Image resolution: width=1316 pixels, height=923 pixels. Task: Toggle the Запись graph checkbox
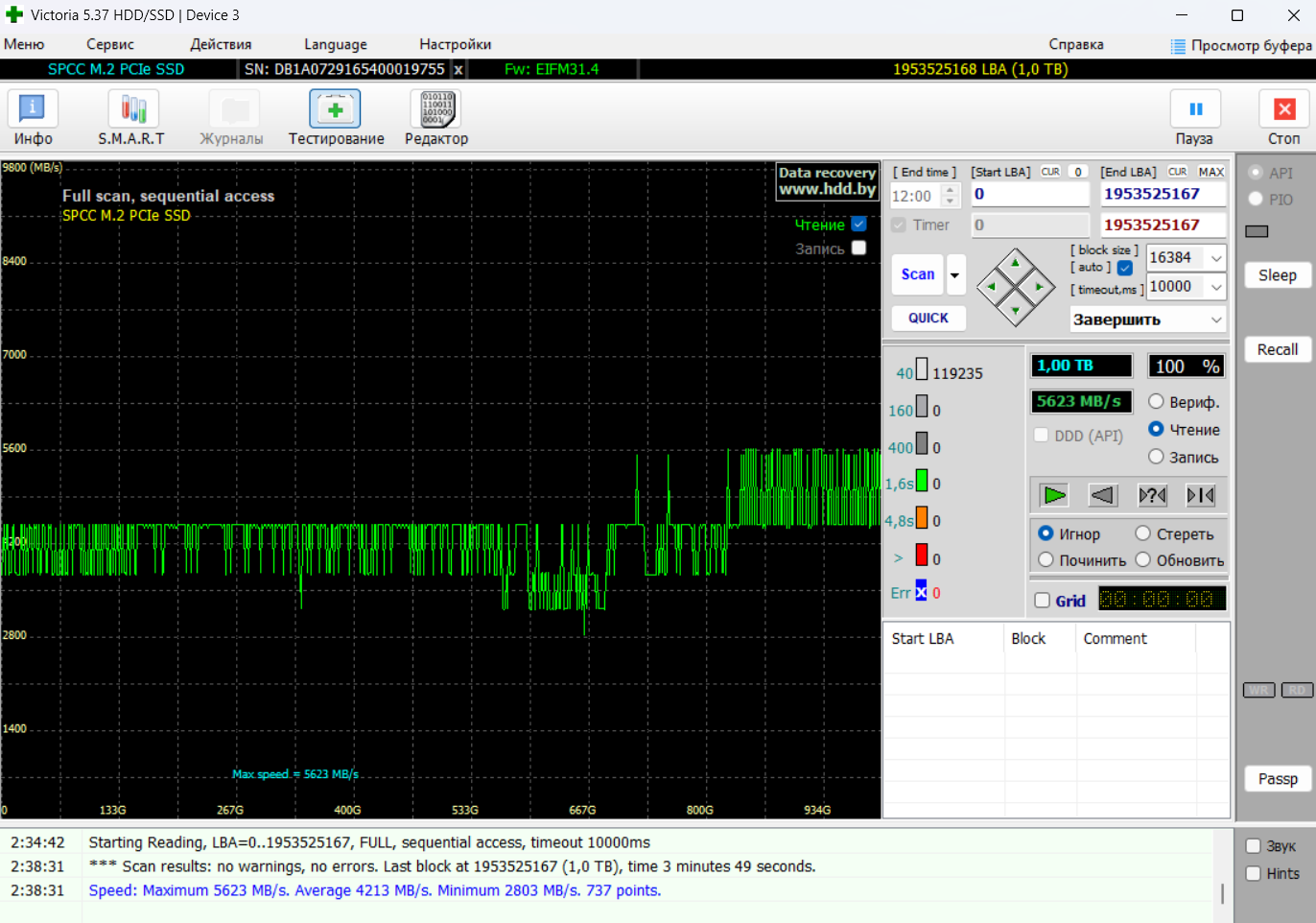858,248
